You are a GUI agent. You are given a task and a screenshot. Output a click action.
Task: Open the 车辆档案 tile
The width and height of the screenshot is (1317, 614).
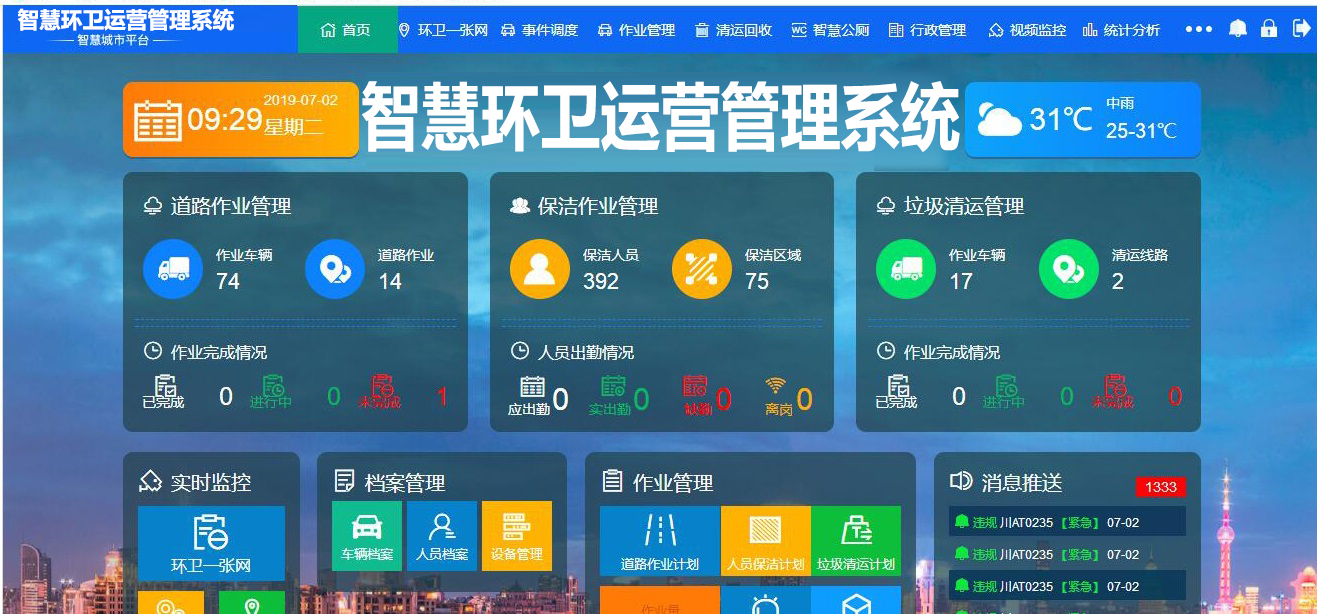[367, 536]
